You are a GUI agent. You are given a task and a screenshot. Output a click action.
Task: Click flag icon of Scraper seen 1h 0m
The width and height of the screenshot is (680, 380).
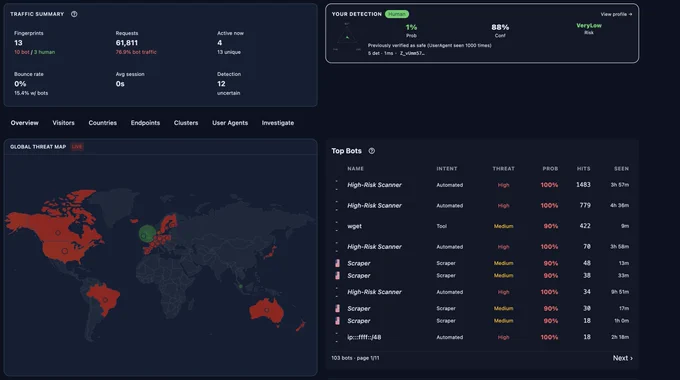point(337,321)
